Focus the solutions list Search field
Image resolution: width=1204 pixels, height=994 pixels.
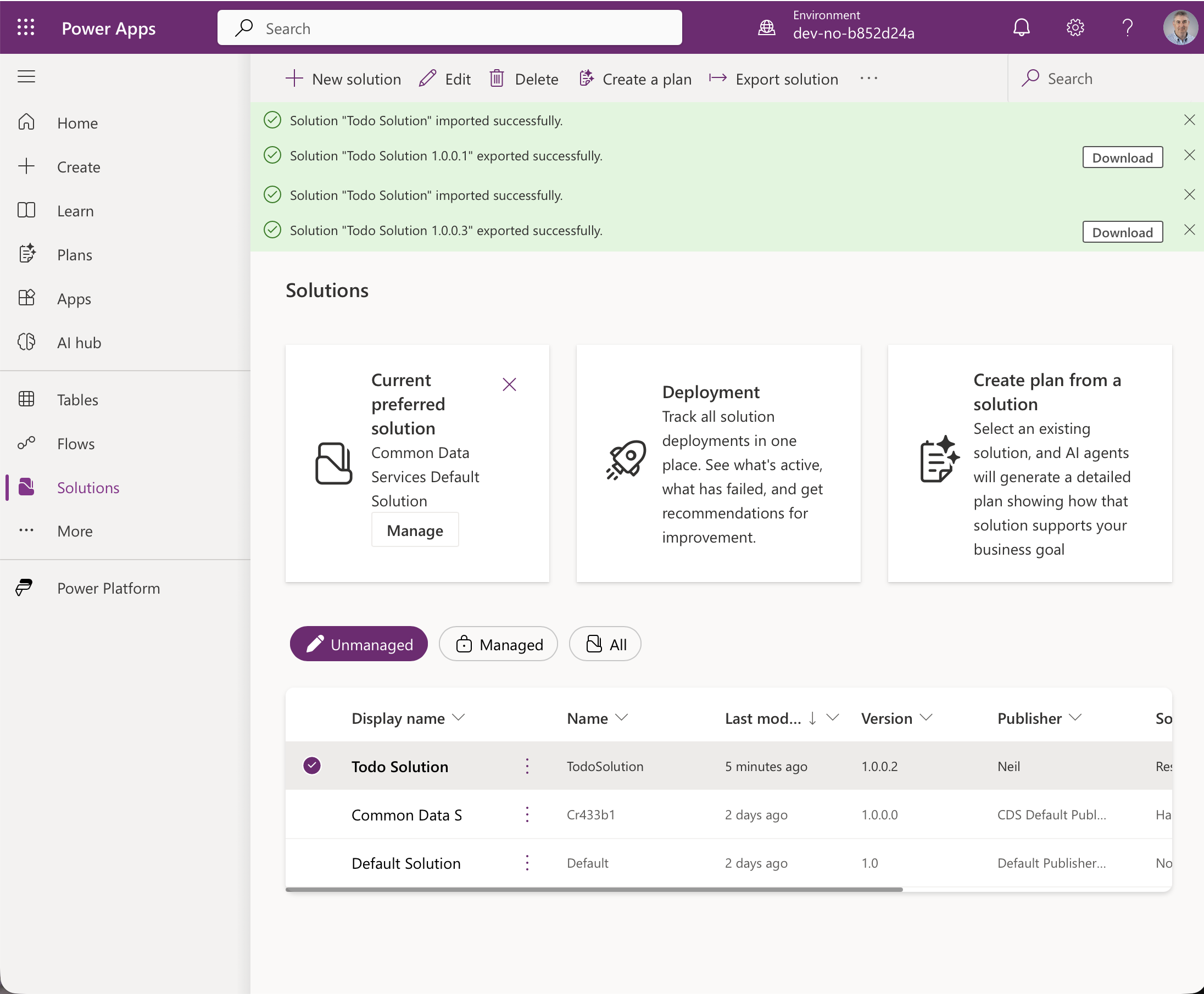click(x=1106, y=79)
